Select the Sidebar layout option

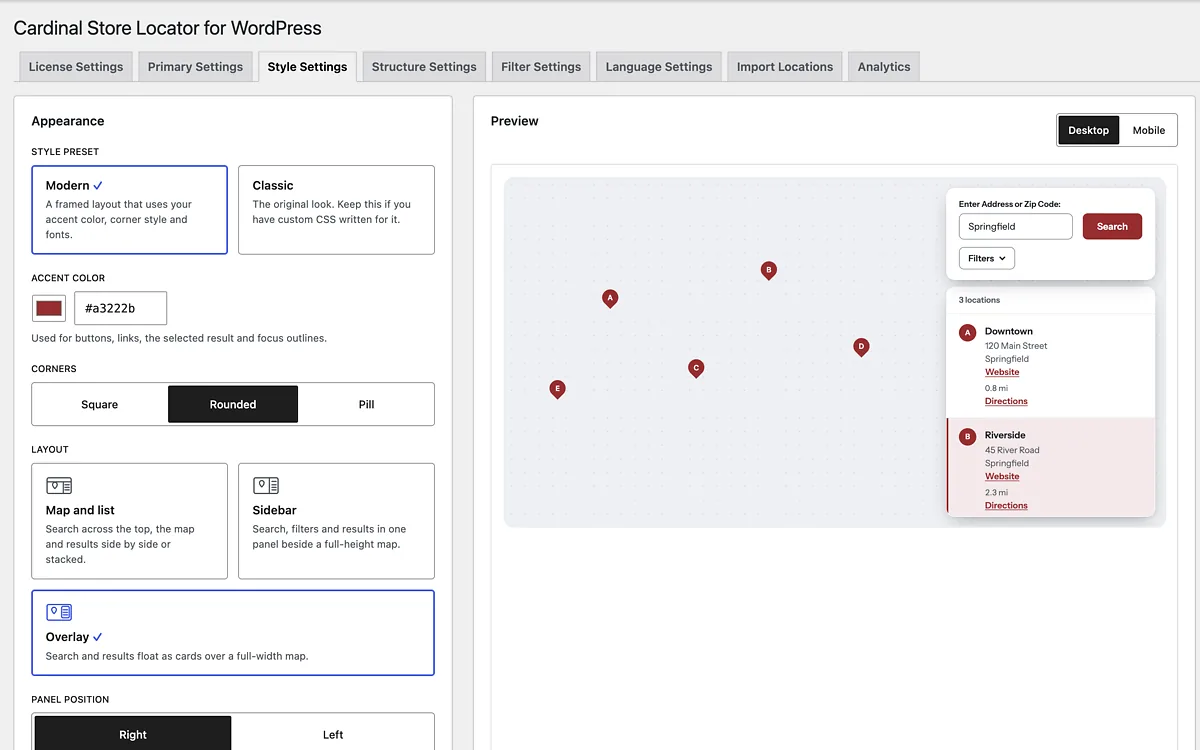coord(336,521)
